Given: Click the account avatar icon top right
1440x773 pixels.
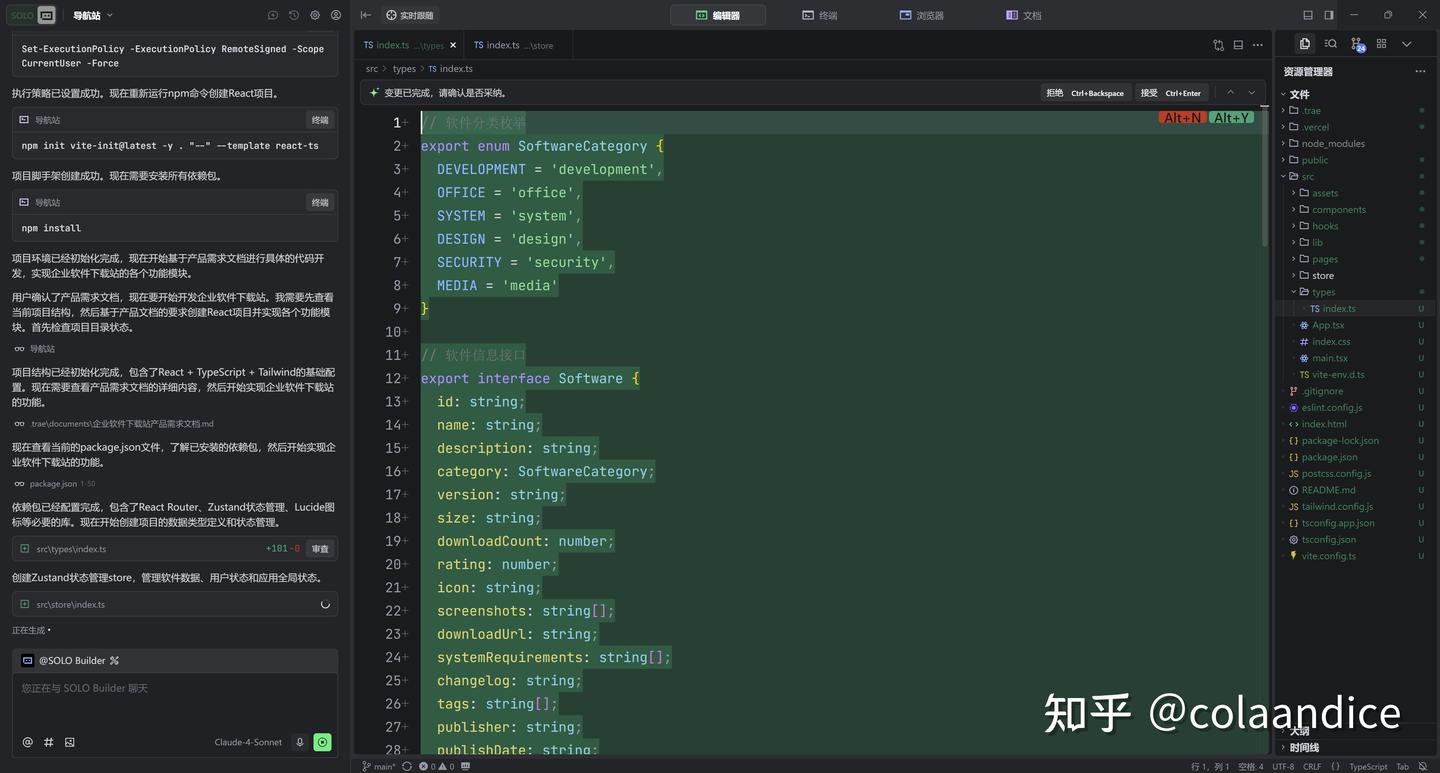Looking at the screenshot, I should (336, 15).
